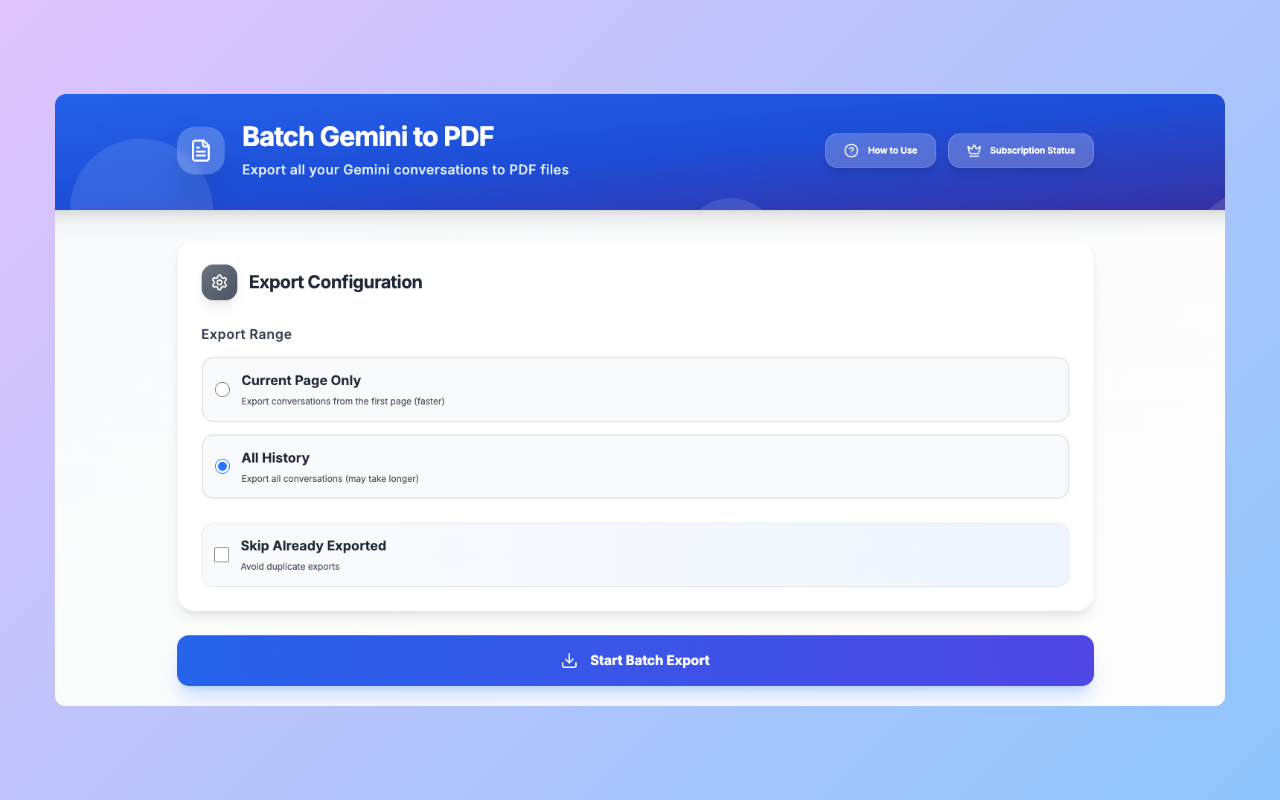Click the All History option card
Image resolution: width=1280 pixels, height=800 pixels.
click(x=635, y=466)
